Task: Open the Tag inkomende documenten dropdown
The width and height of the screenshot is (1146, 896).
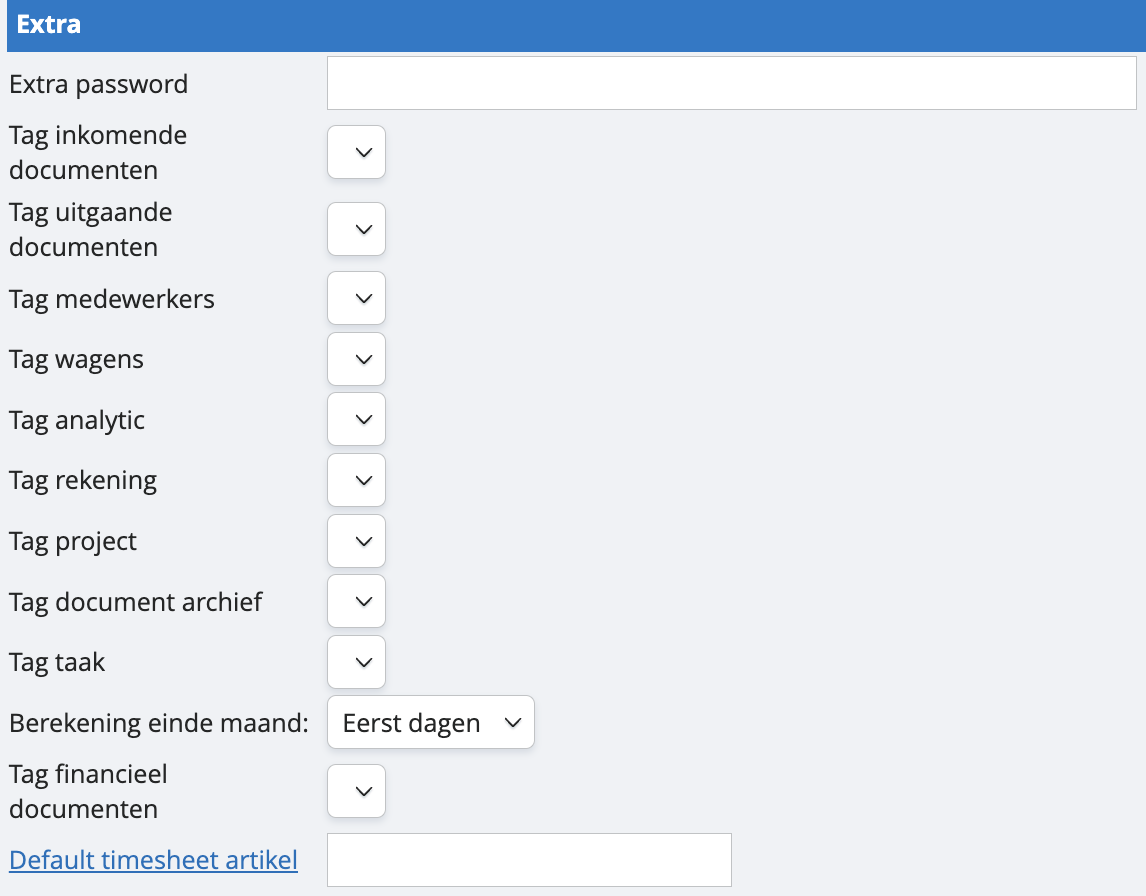Action: [x=357, y=152]
